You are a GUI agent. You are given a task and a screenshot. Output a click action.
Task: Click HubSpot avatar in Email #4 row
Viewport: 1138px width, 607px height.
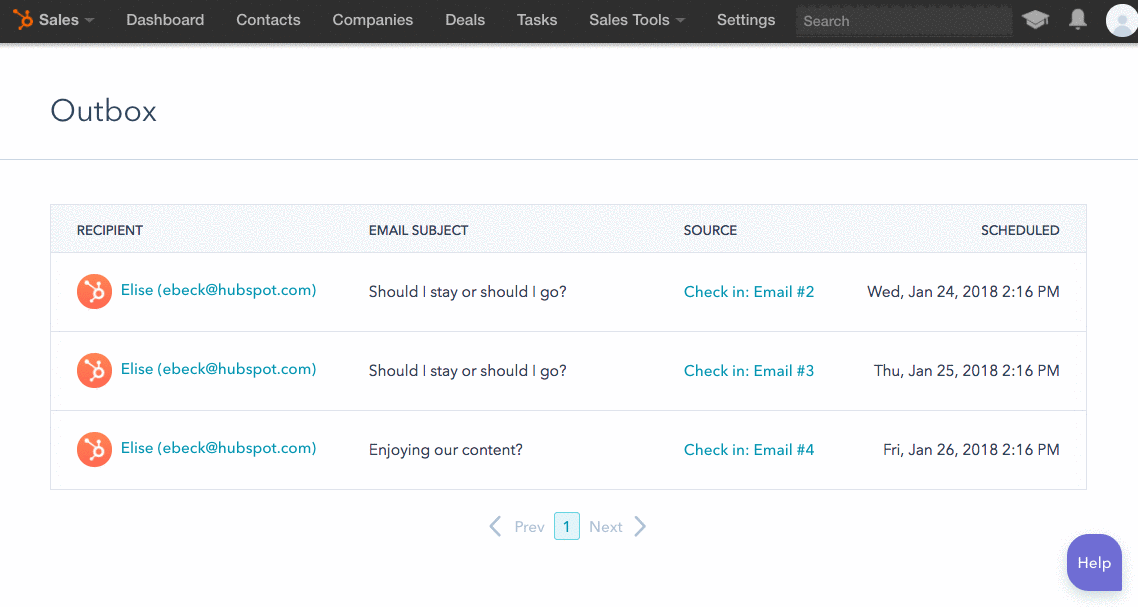coord(94,450)
